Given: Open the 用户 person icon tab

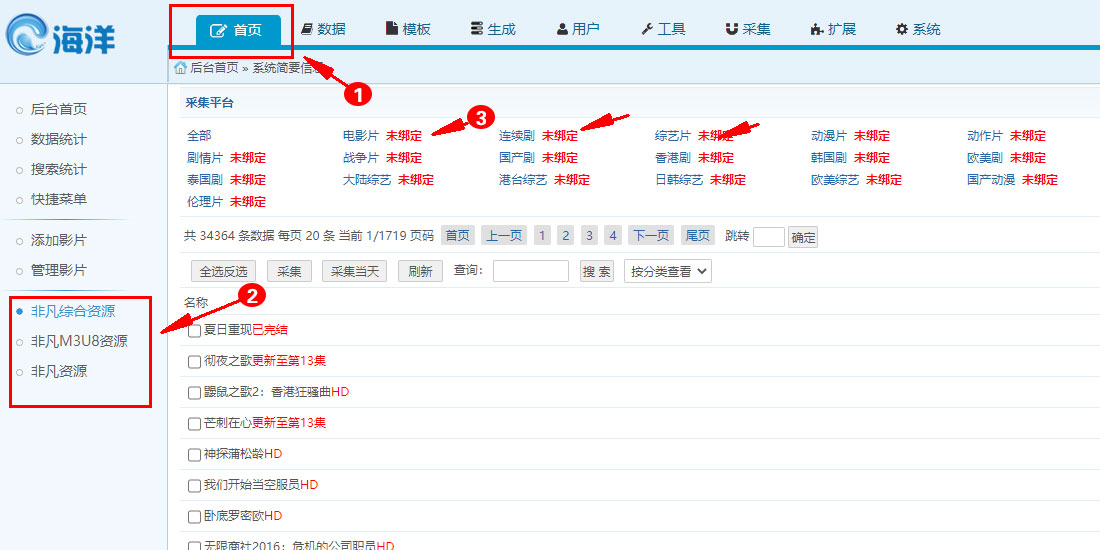Looking at the screenshot, I should (578, 29).
